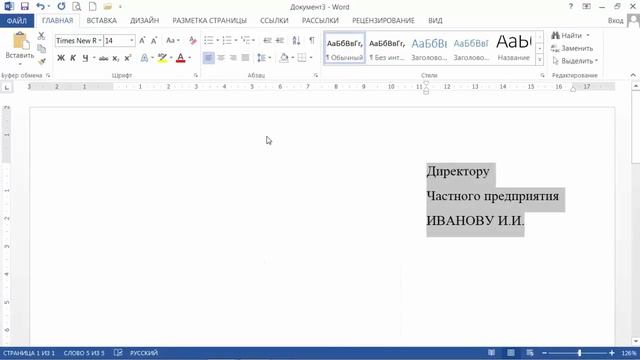This screenshot has width=640, height=360.
Task: Apply the Название title style
Action: point(513,48)
